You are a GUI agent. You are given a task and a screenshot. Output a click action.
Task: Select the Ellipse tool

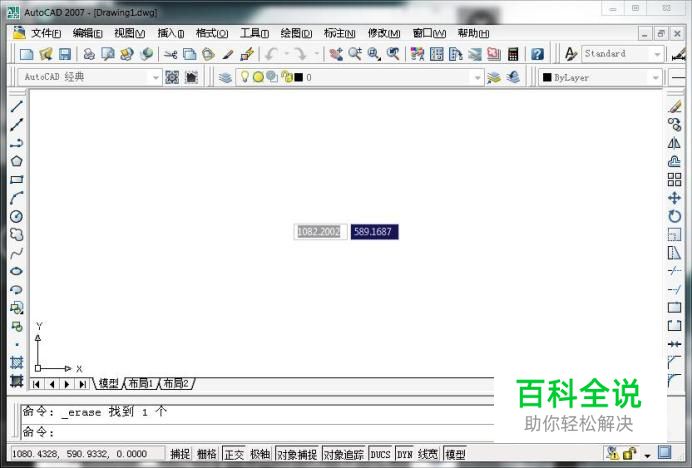(17, 271)
